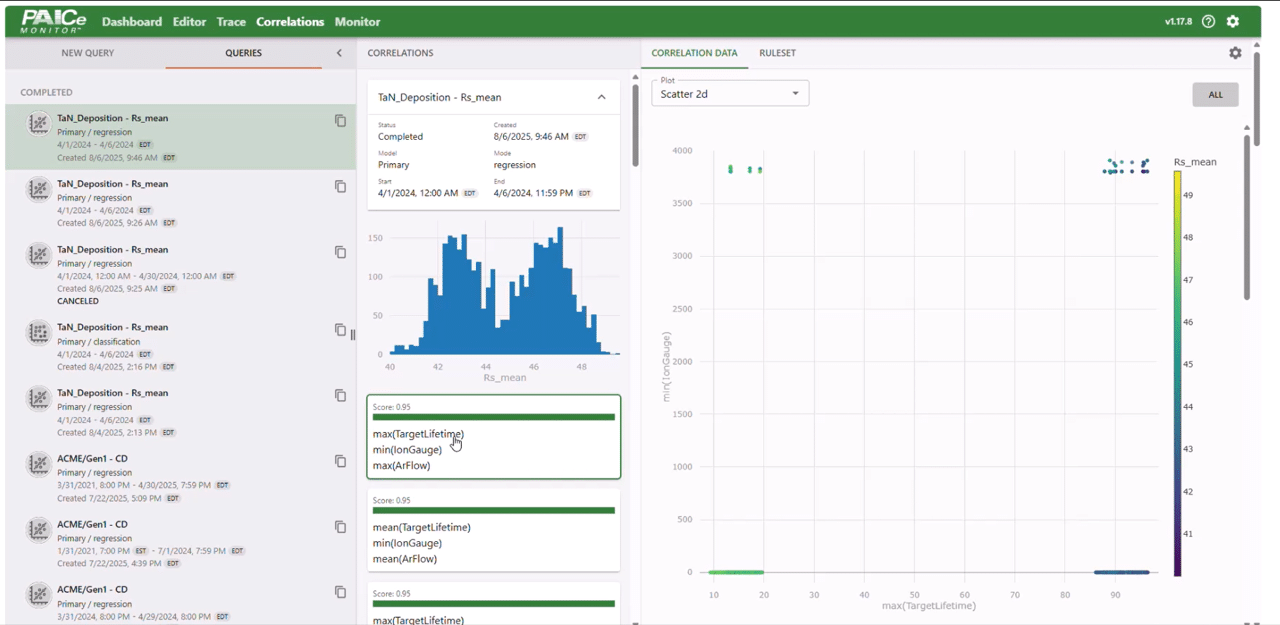Open the Editor page
This screenshot has height=625, width=1280.
pos(189,22)
